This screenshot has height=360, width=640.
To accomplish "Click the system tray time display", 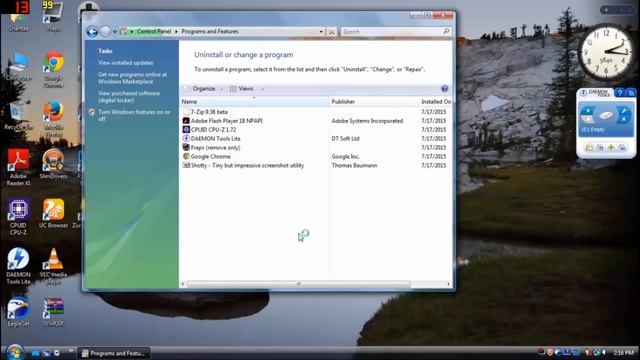I will [x=623, y=353].
